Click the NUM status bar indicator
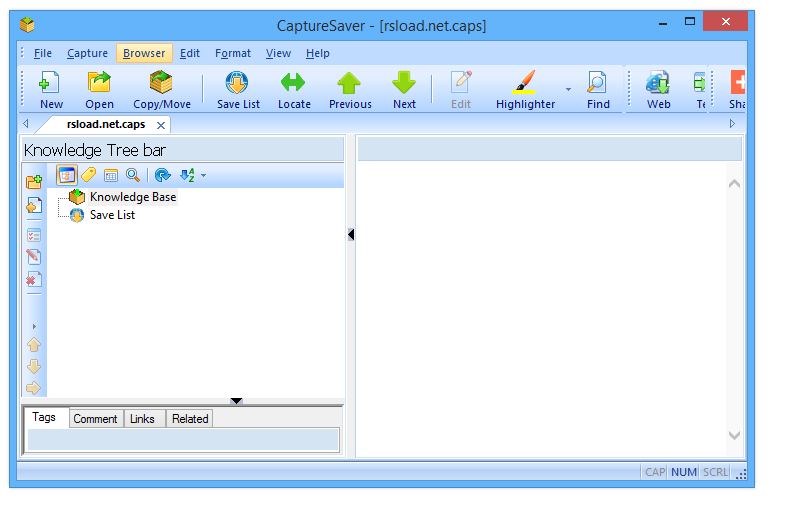 click(x=684, y=472)
